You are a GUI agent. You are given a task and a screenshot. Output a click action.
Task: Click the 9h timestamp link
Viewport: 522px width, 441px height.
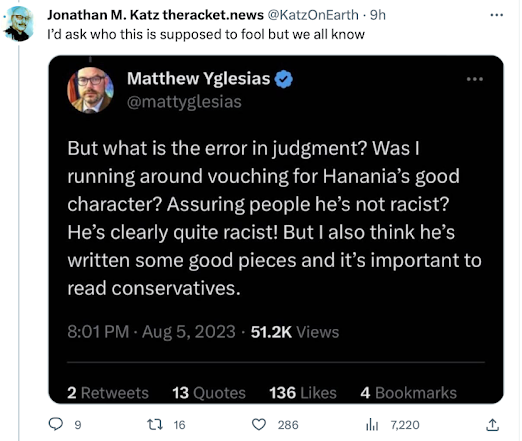378,15
